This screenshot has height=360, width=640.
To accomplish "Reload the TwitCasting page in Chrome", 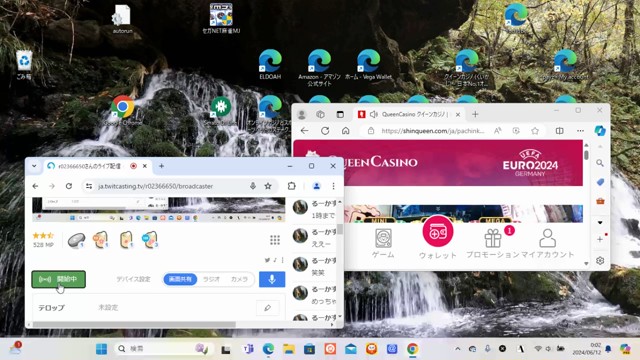I will click(69, 186).
